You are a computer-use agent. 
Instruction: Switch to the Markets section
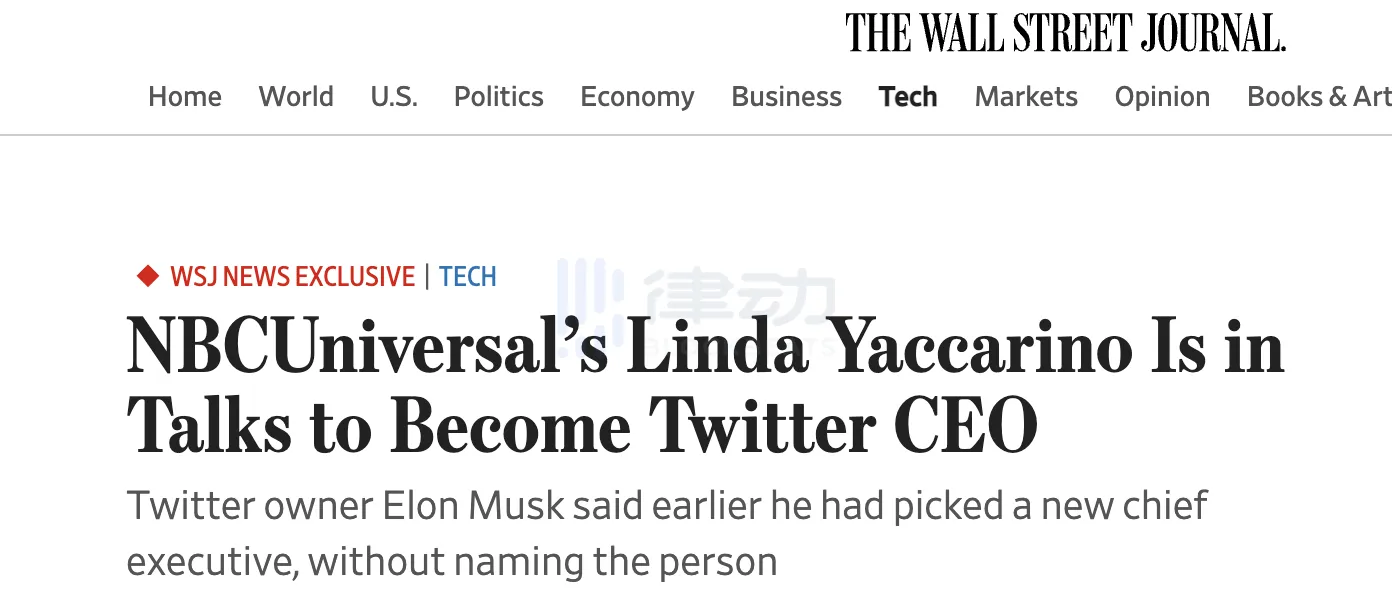[1026, 97]
